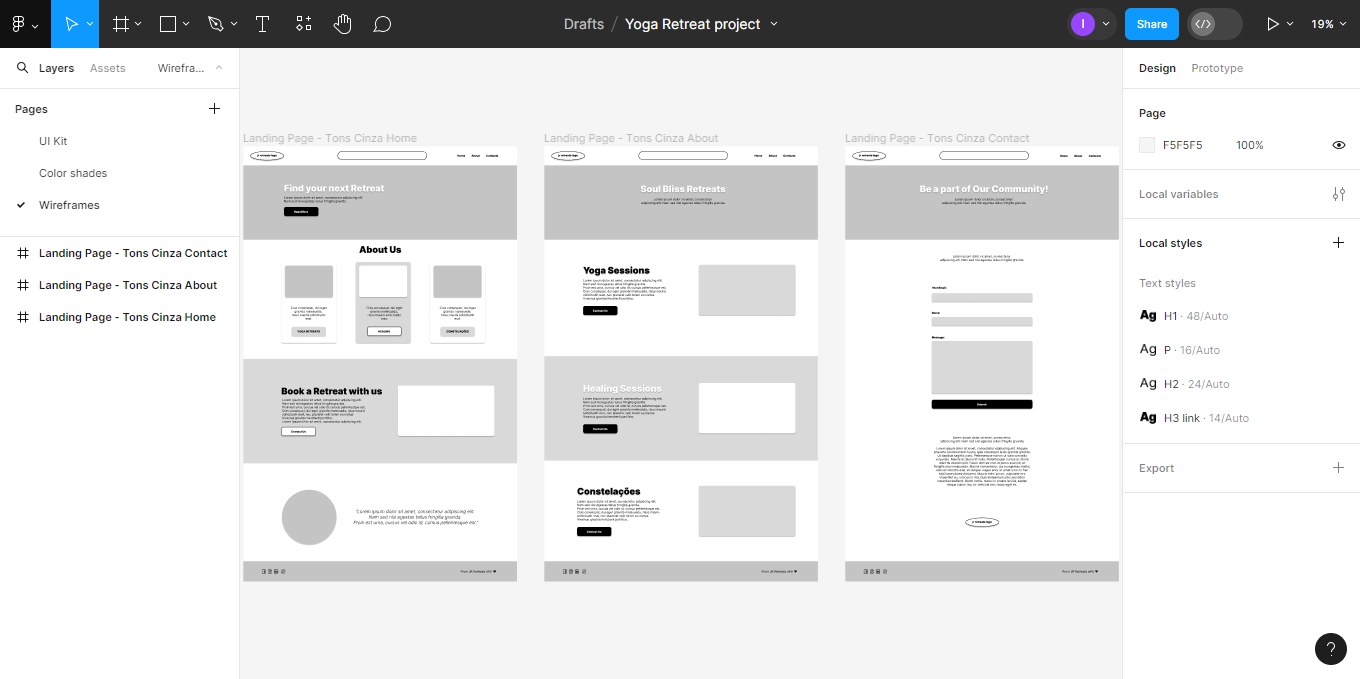Select the Rectangle shape tool
This screenshot has height=679, width=1360.
click(x=168, y=24)
